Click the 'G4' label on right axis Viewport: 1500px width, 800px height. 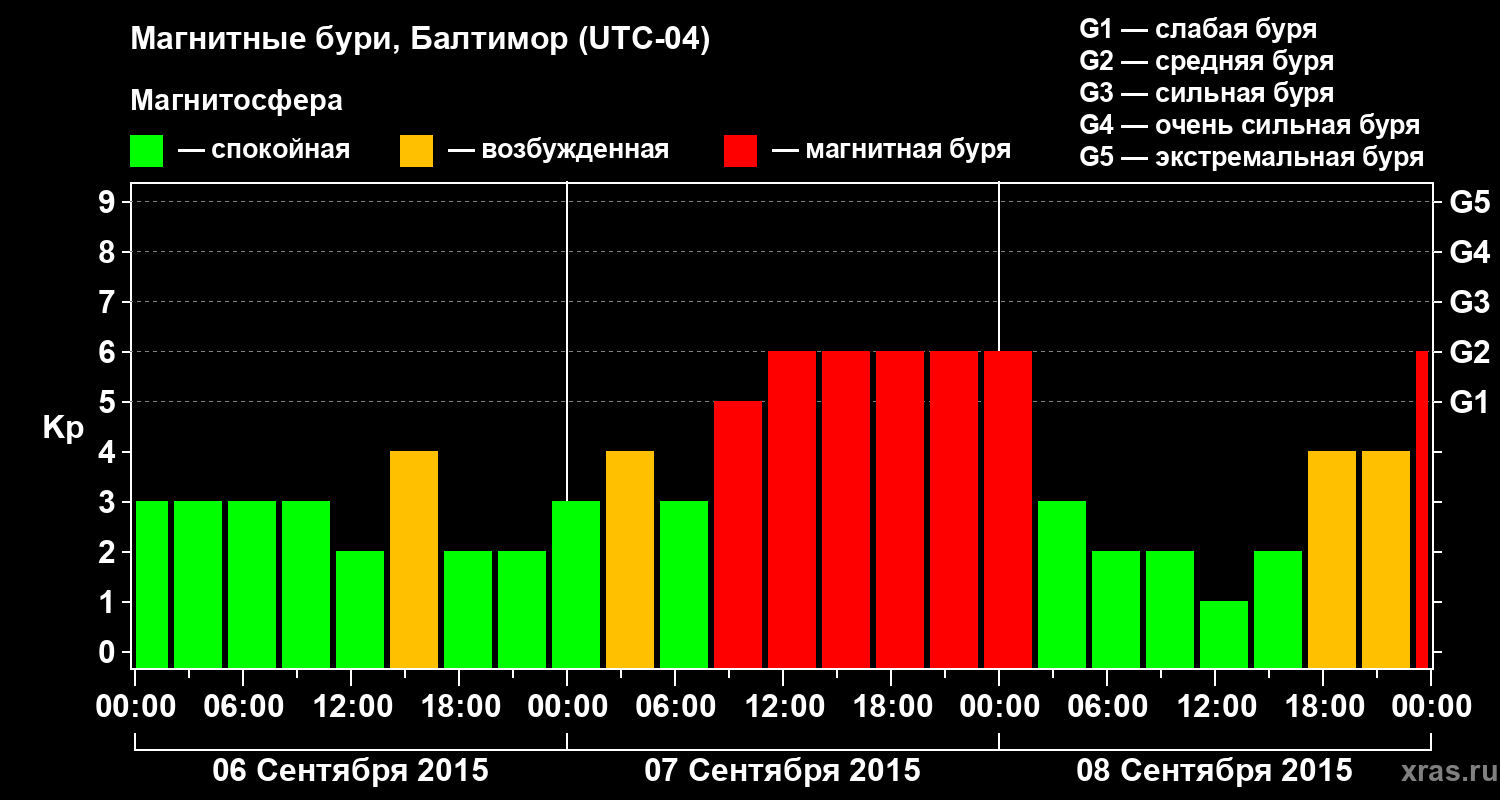[1469, 252]
